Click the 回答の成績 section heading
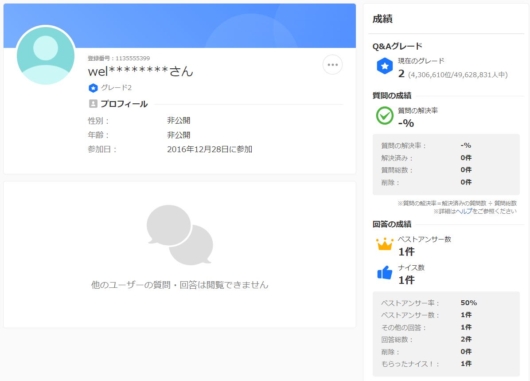Screen dimensions: 530x381 tap(392, 224)
